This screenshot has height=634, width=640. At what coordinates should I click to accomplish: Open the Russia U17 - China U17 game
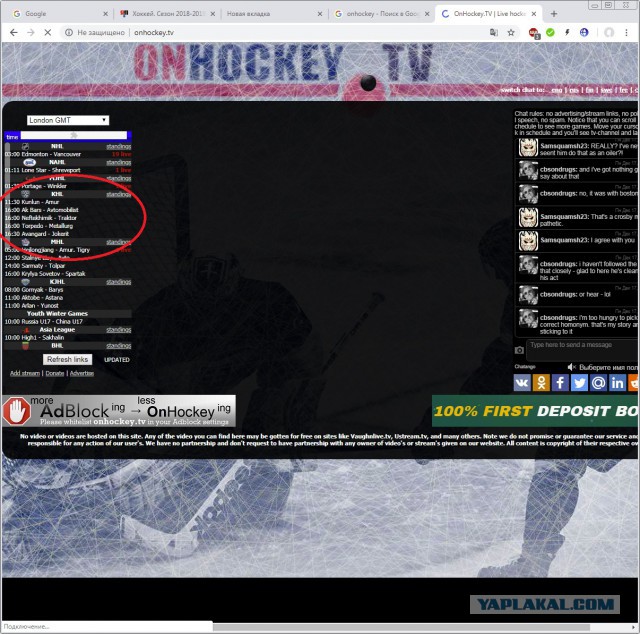pos(52,321)
